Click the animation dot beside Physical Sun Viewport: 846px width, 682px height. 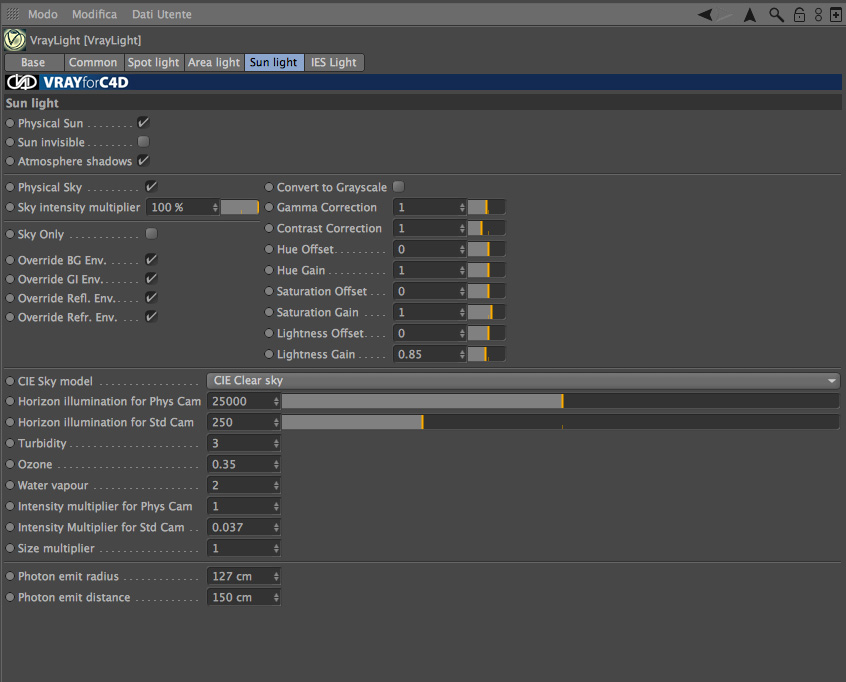[x=10, y=123]
